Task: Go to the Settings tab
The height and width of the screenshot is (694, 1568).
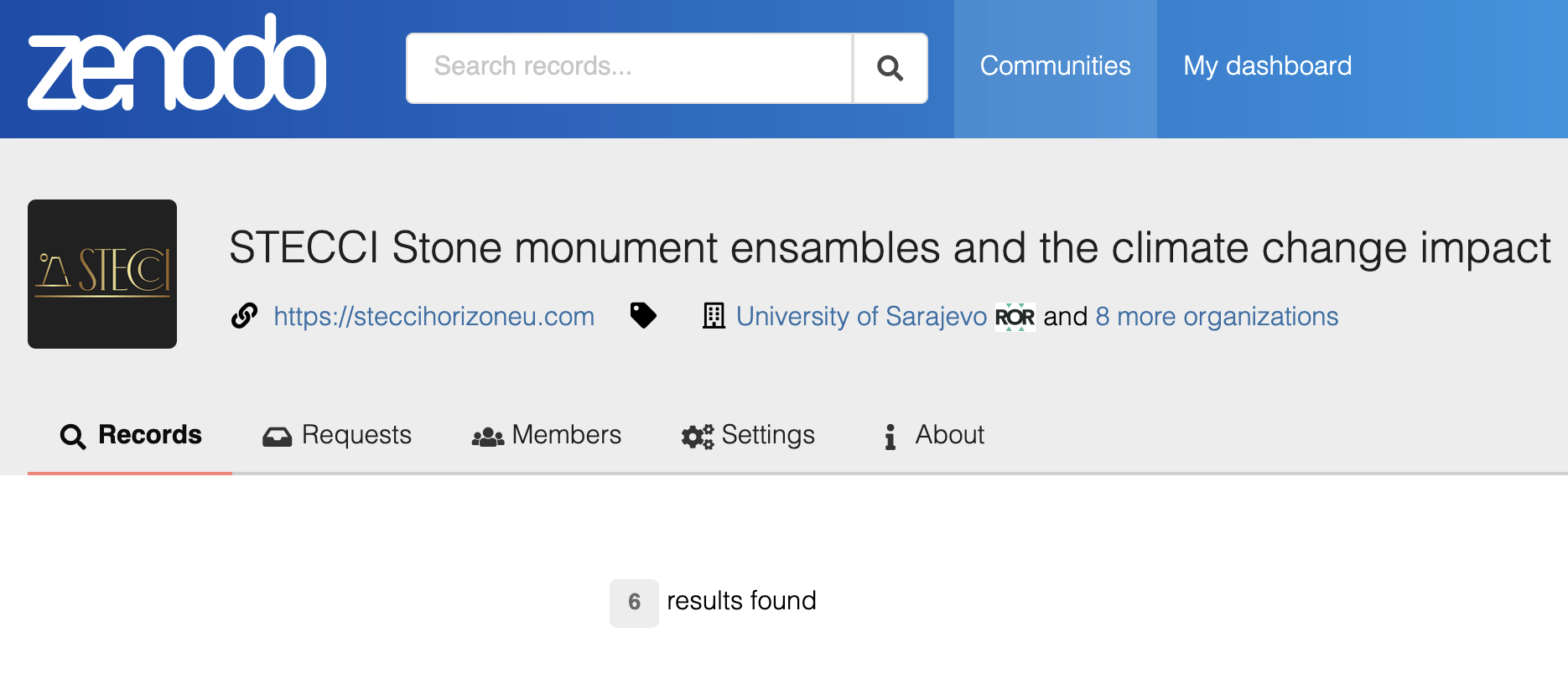Action: coord(748,435)
